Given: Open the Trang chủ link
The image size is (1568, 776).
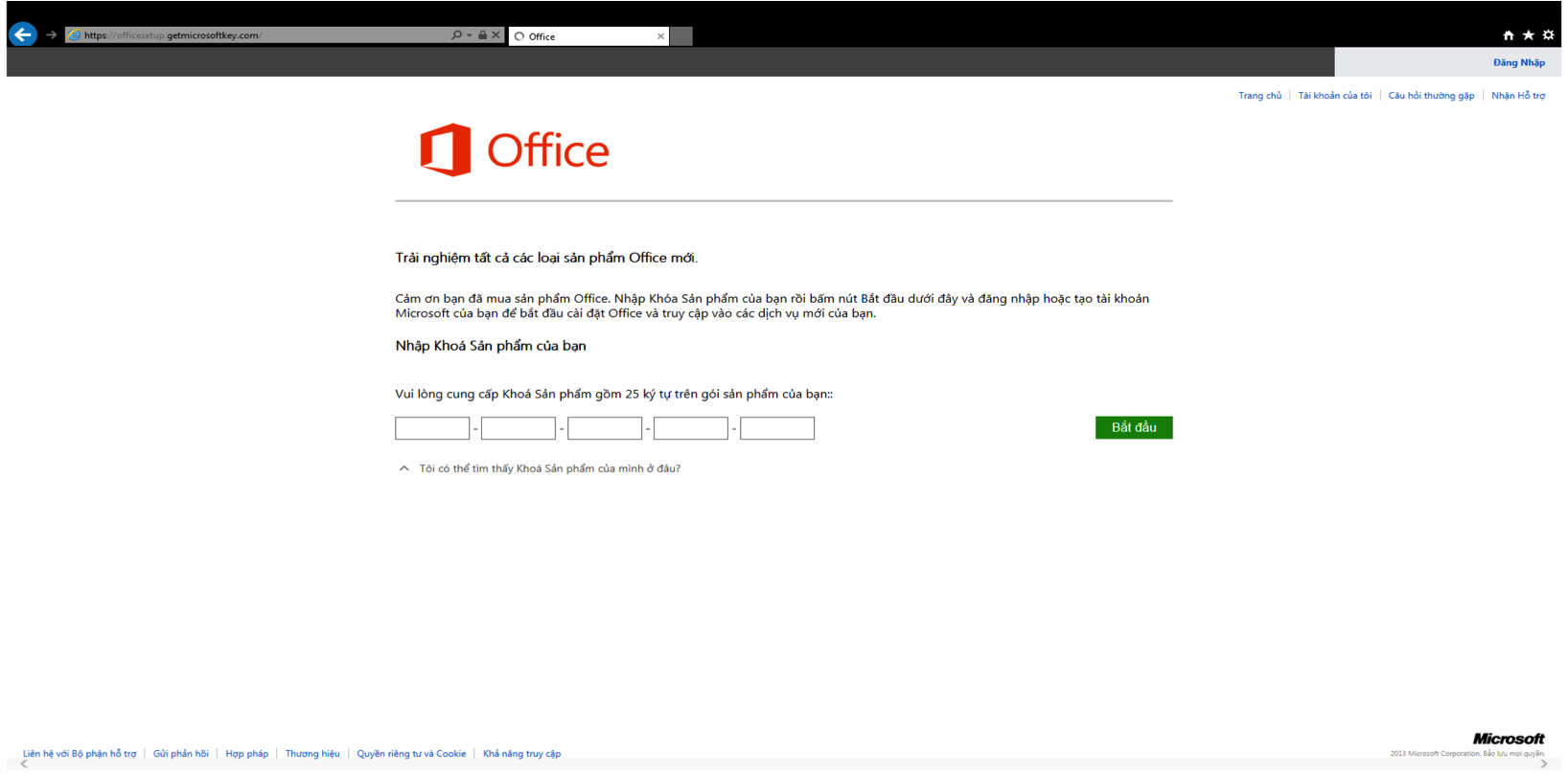Looking at the screenshot, I should click(1259, 96).
